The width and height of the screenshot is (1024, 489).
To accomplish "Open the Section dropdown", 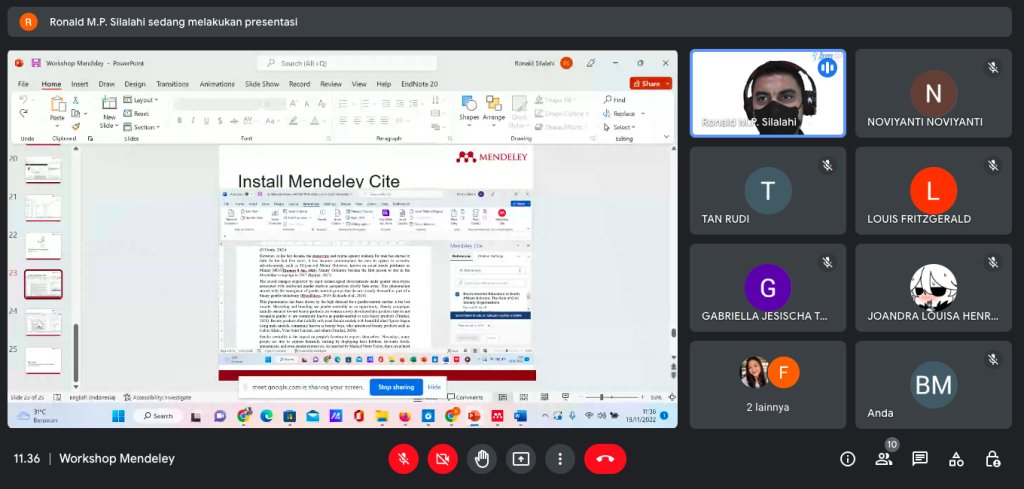I will [141, 127].
